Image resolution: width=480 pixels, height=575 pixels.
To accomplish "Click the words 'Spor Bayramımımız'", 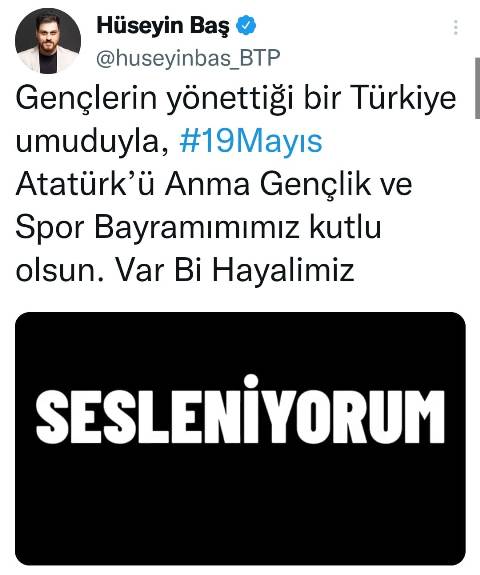I will coord(157,228).
